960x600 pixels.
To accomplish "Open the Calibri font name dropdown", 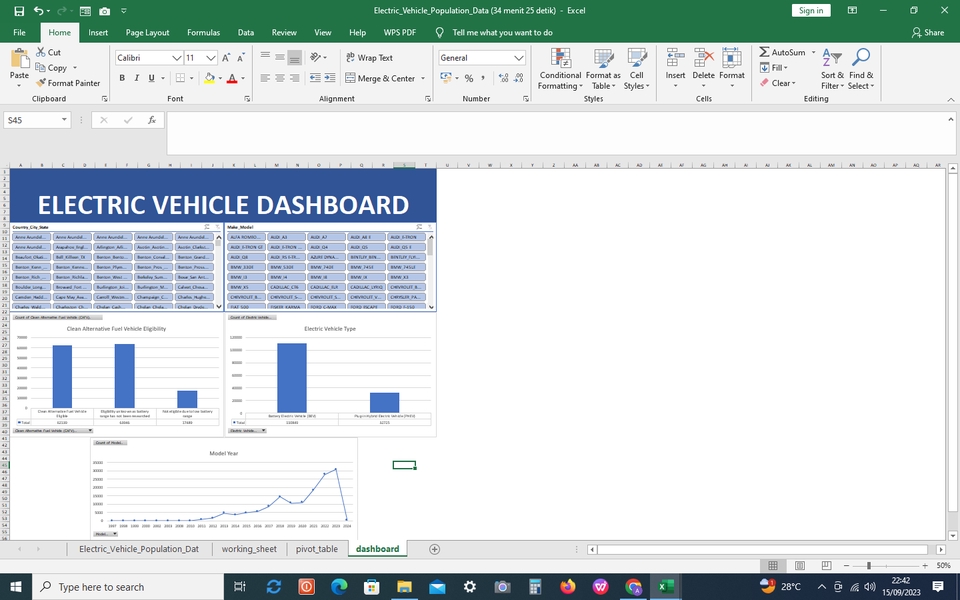I will coord(177,58).
